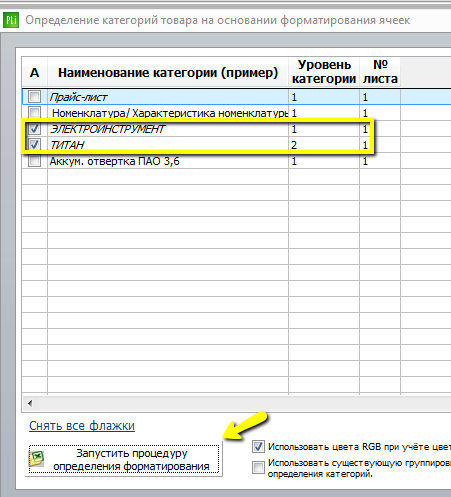451x497 pixels.
Task: Click Снять все флажки link
Action: (x=82, y=426)
